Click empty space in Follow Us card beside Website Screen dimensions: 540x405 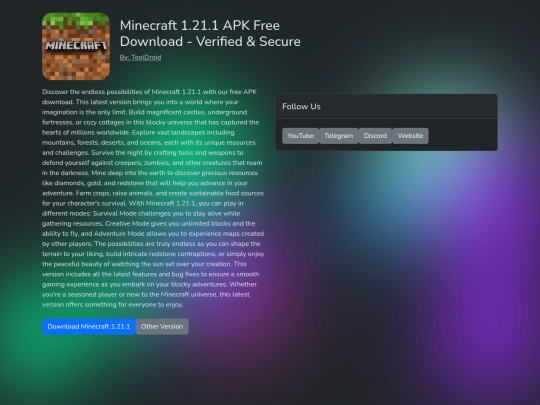(461, 136)
